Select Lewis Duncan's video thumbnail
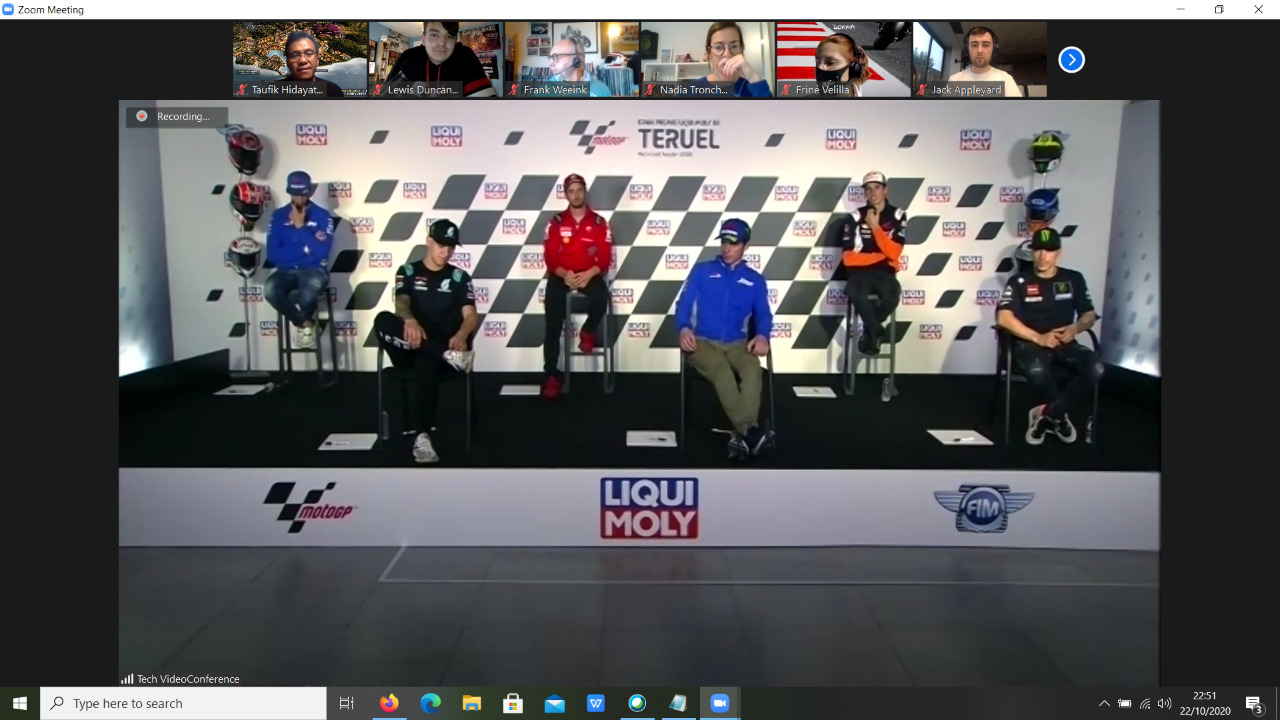Viewport: 1280px width, 720px height. 436,59
